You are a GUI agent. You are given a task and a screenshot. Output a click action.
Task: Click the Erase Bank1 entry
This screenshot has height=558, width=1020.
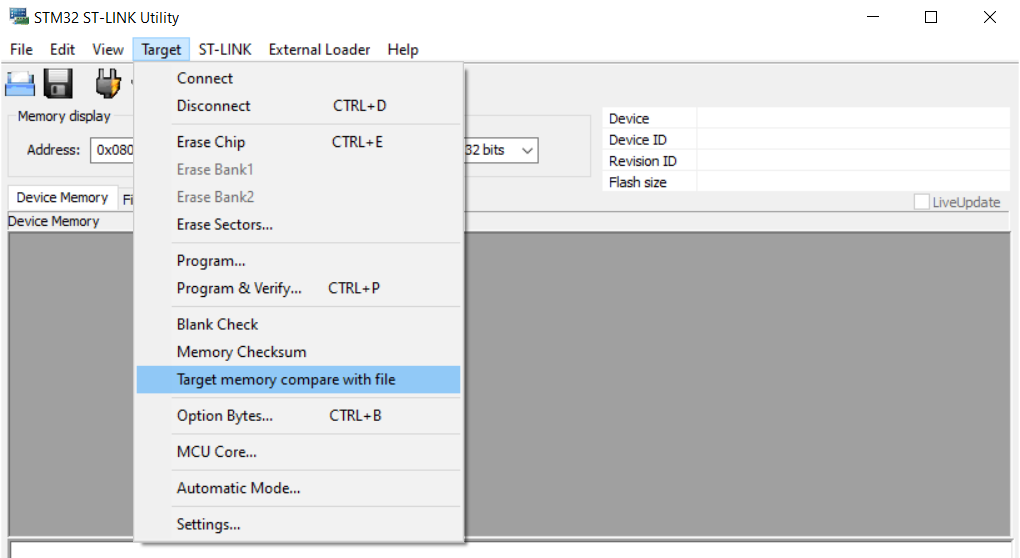point(299,169)
